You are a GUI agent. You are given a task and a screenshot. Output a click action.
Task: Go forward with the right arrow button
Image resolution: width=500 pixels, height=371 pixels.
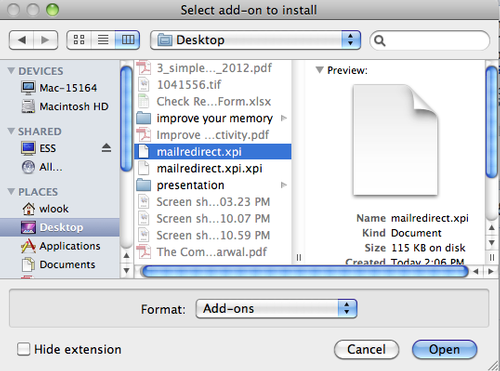(45, 40)
